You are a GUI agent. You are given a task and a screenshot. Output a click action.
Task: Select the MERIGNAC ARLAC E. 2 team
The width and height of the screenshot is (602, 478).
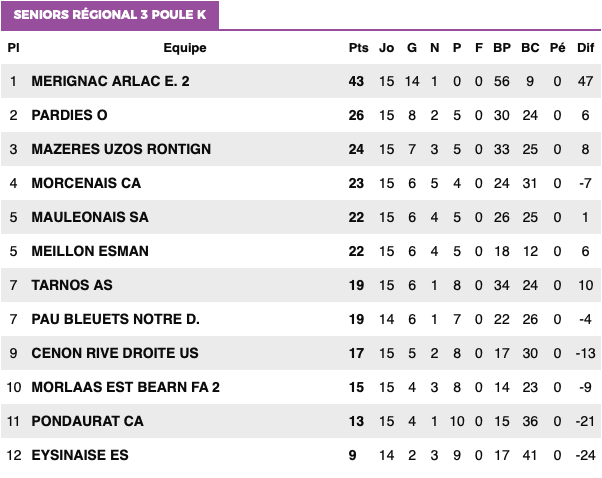[x=110, y=81]
